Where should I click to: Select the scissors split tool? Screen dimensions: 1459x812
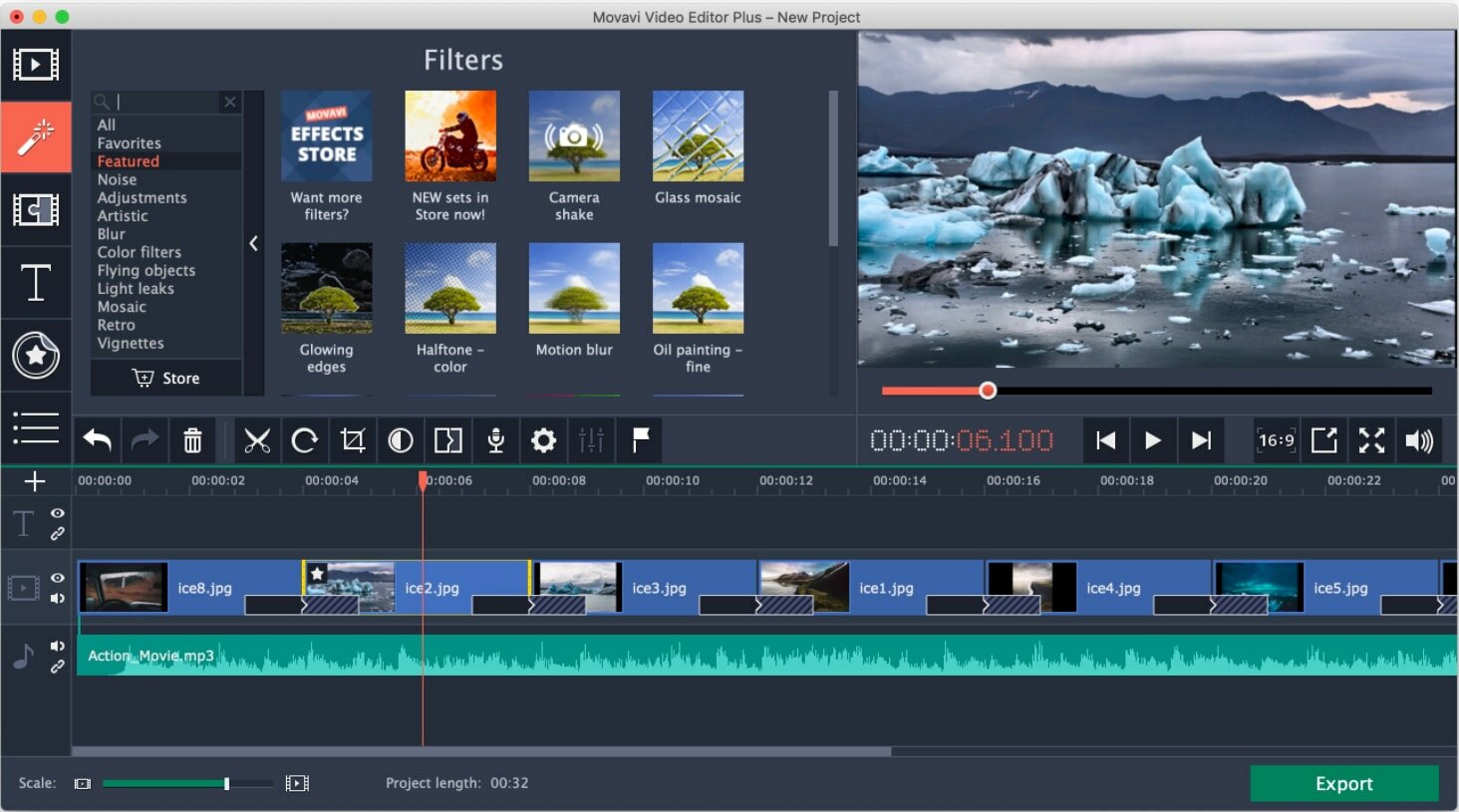[257, 440]
